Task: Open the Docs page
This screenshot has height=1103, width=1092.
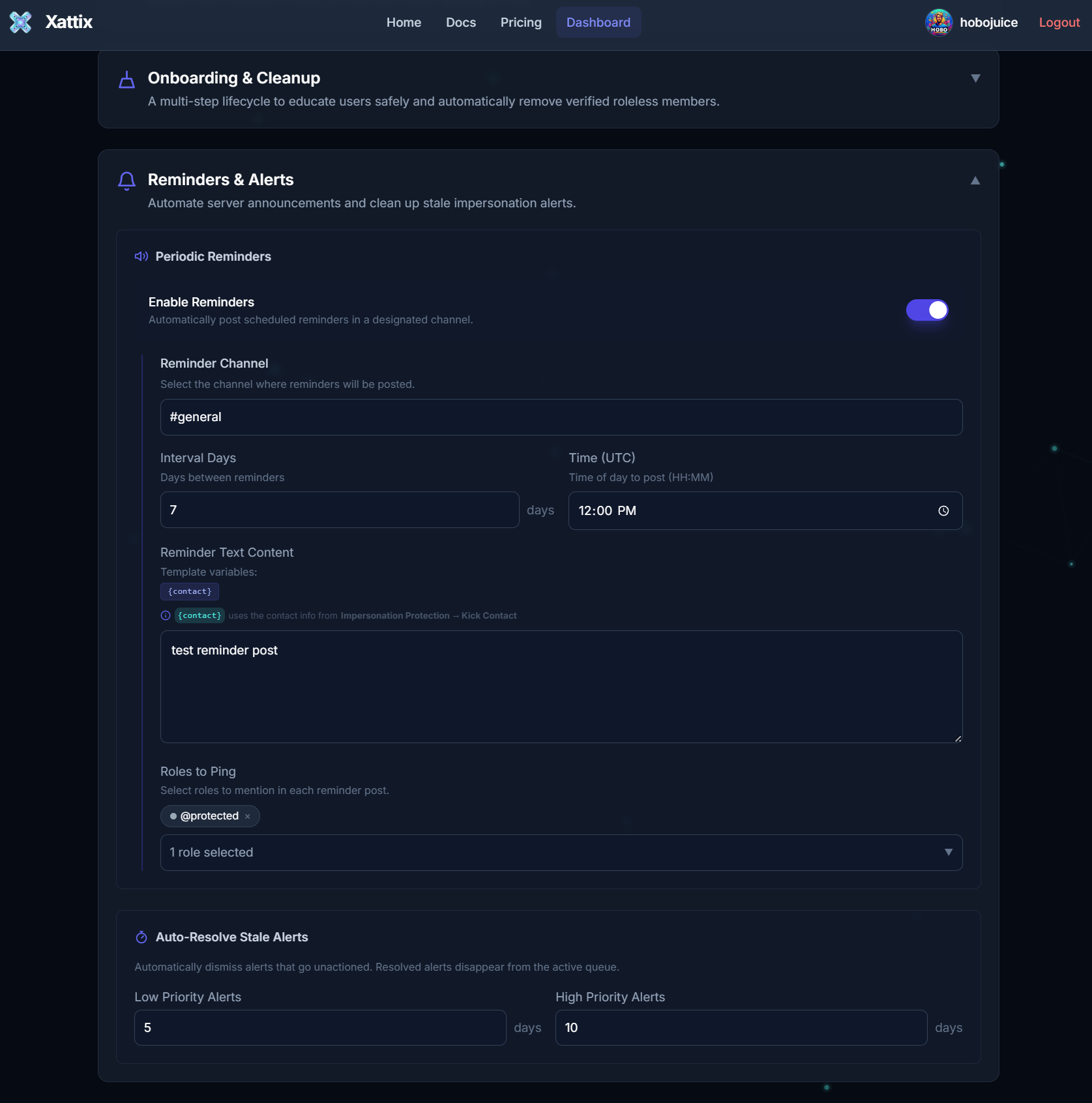Action: pos(461,22)
